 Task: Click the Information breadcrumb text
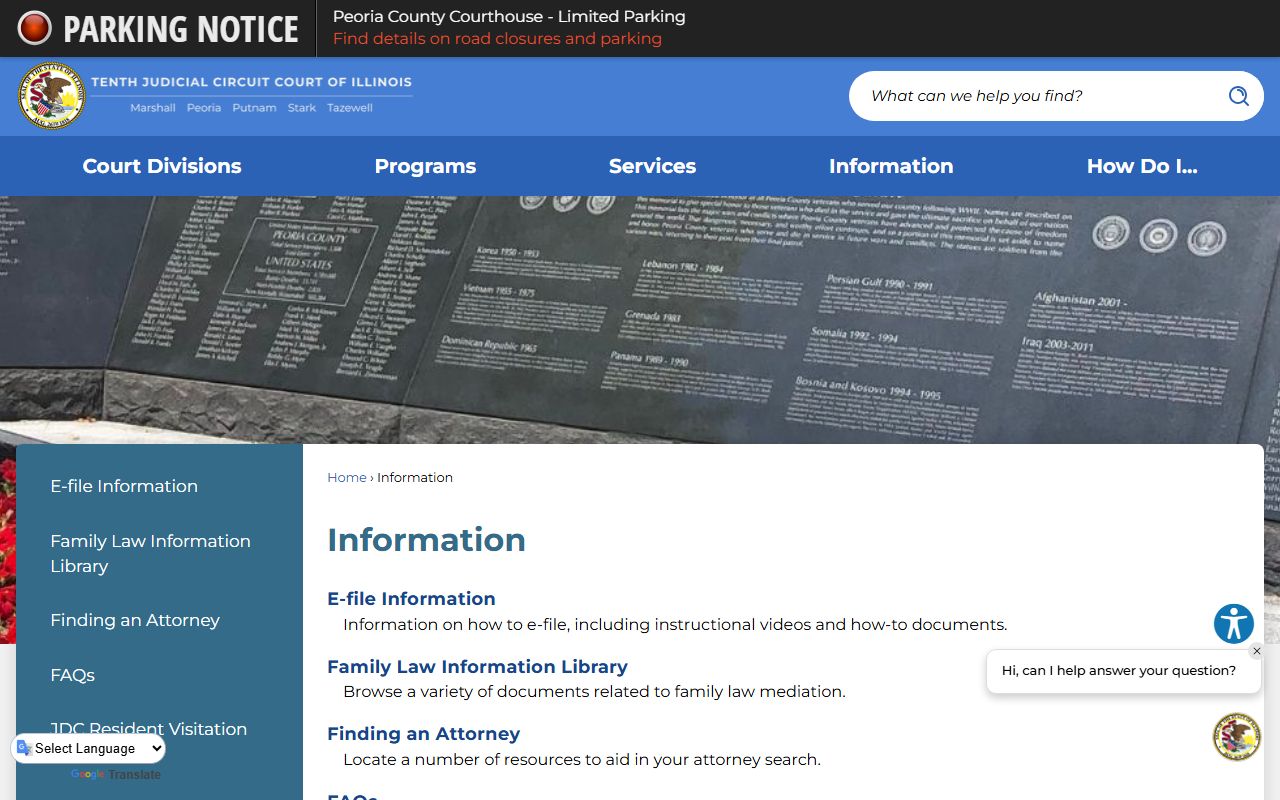(415, 478)
